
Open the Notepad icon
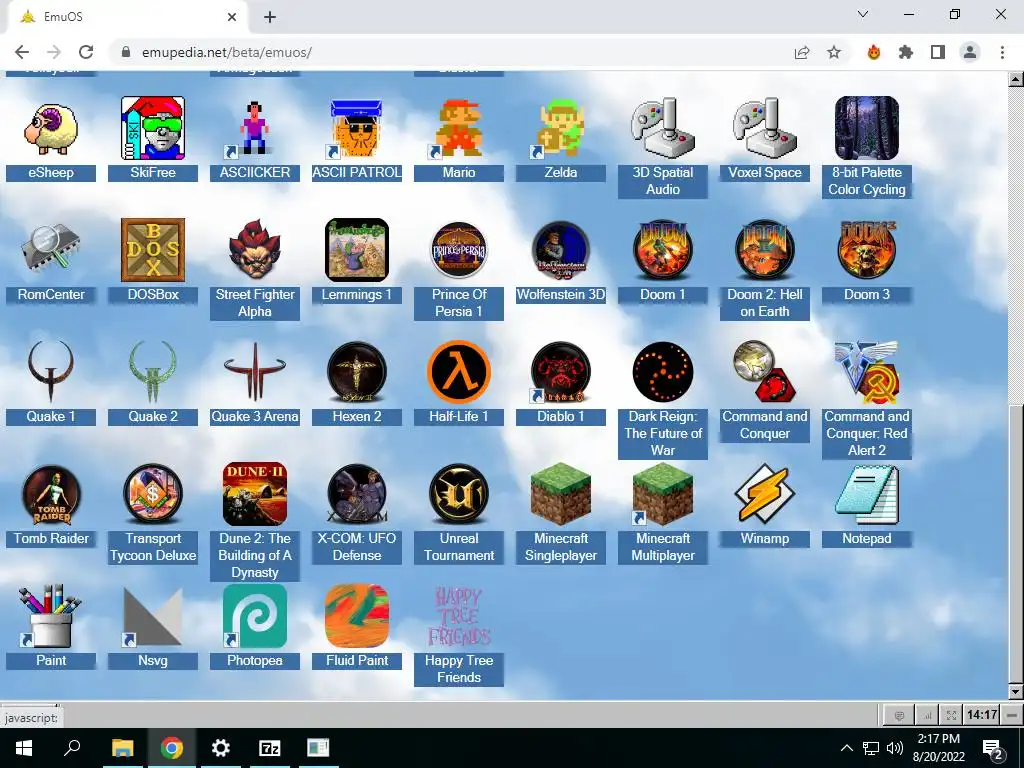coord(867,494)
